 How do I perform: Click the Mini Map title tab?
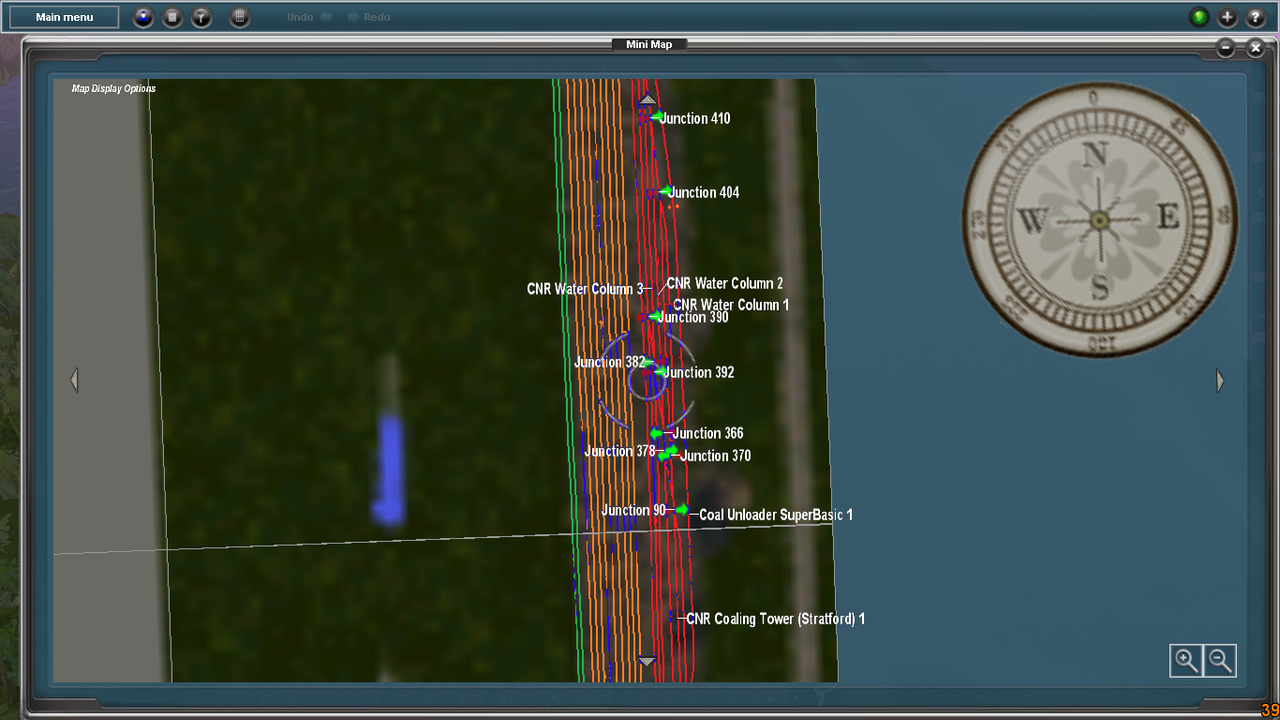[649, 44]
